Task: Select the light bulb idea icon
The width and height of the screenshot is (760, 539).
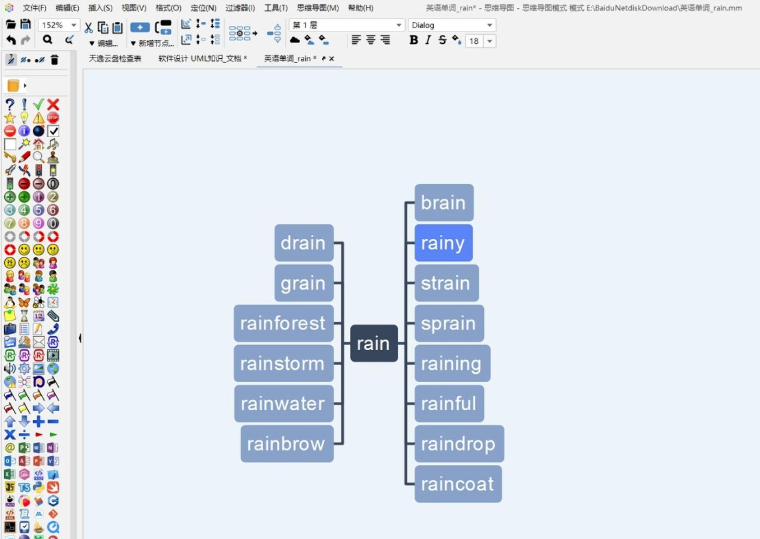Action: (24, 117)
